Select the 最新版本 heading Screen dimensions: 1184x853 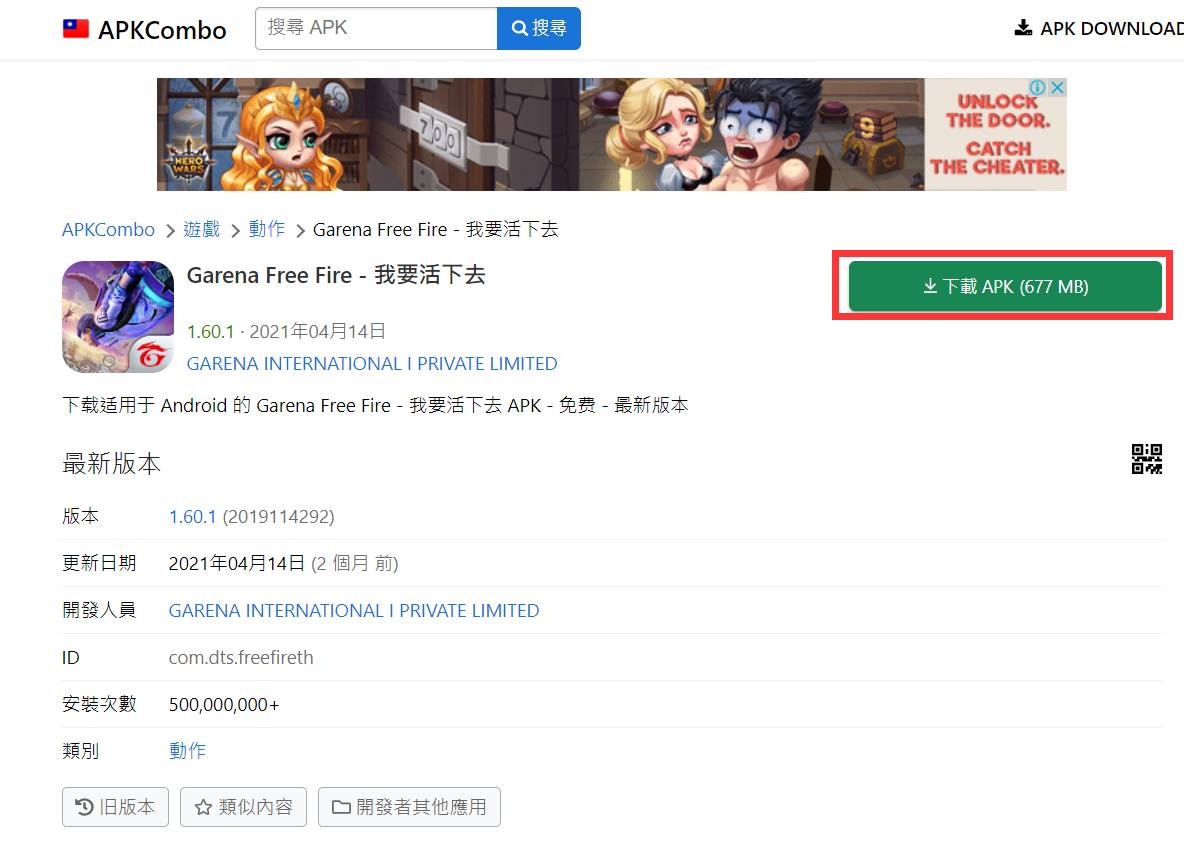point(112,463)
